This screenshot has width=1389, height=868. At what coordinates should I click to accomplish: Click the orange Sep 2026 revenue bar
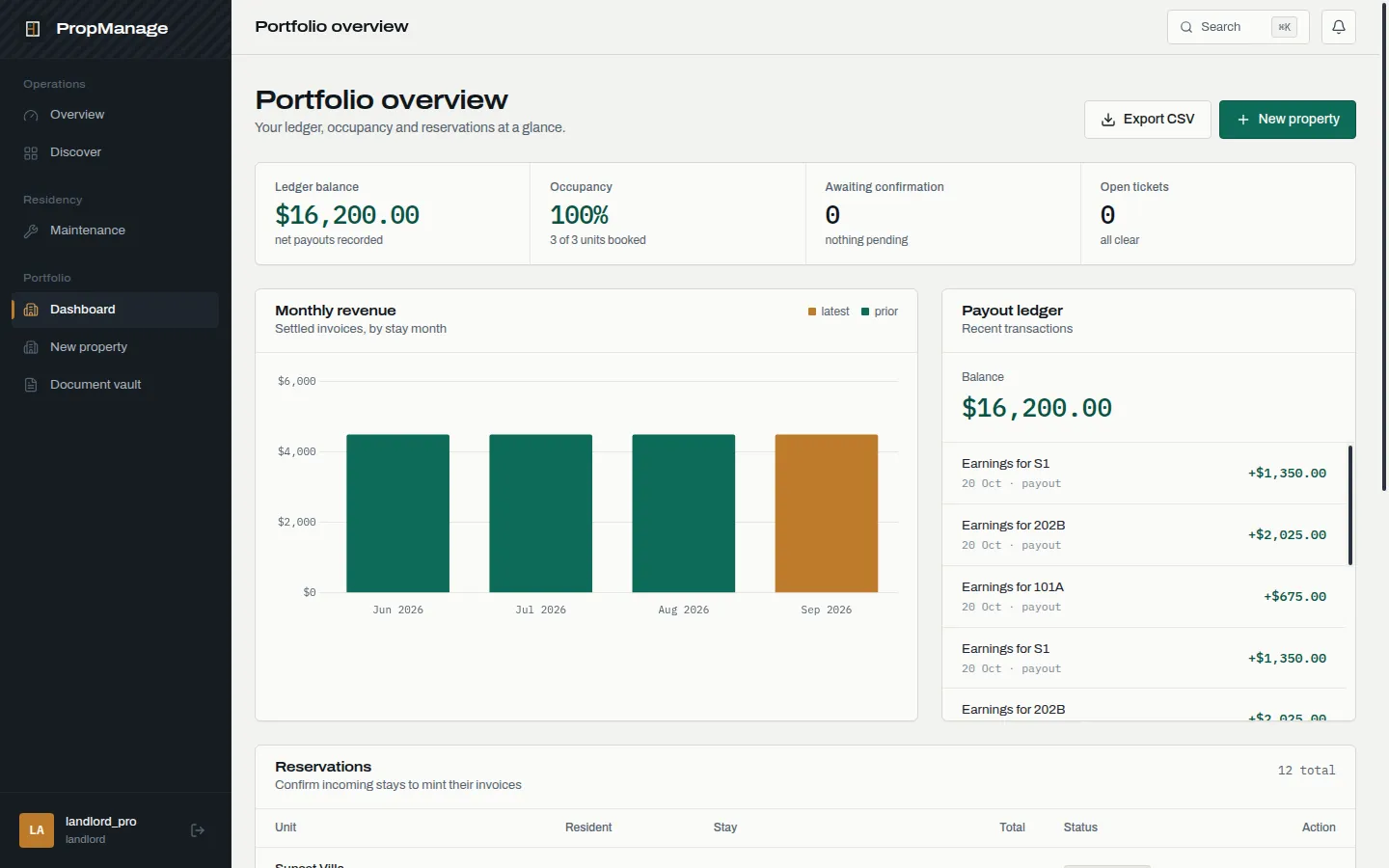827,513
